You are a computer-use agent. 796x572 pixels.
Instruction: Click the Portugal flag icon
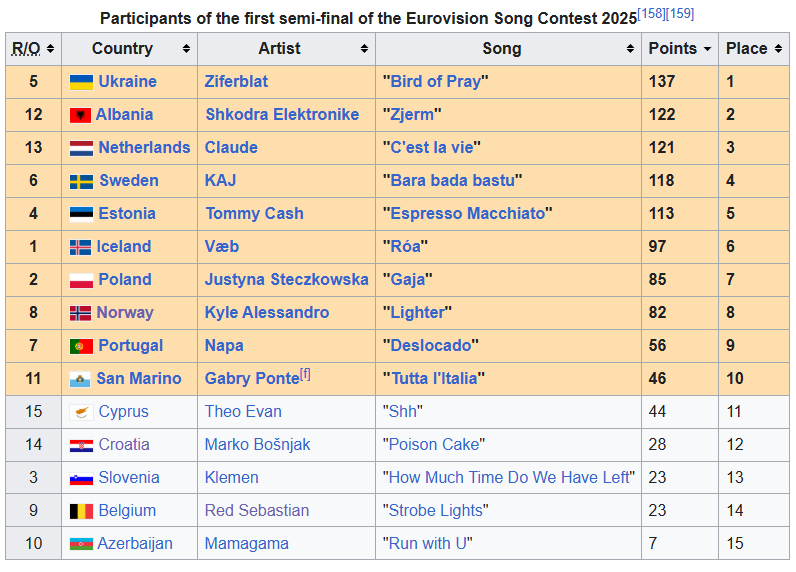tap(81, 346)
